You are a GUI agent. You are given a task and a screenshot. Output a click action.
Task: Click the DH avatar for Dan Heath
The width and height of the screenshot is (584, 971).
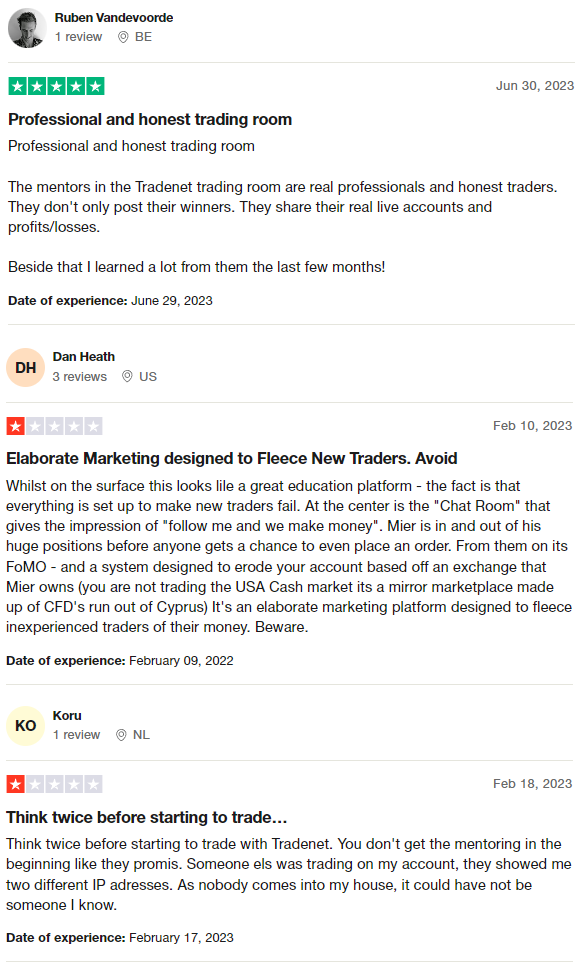(x=25, y=367)
